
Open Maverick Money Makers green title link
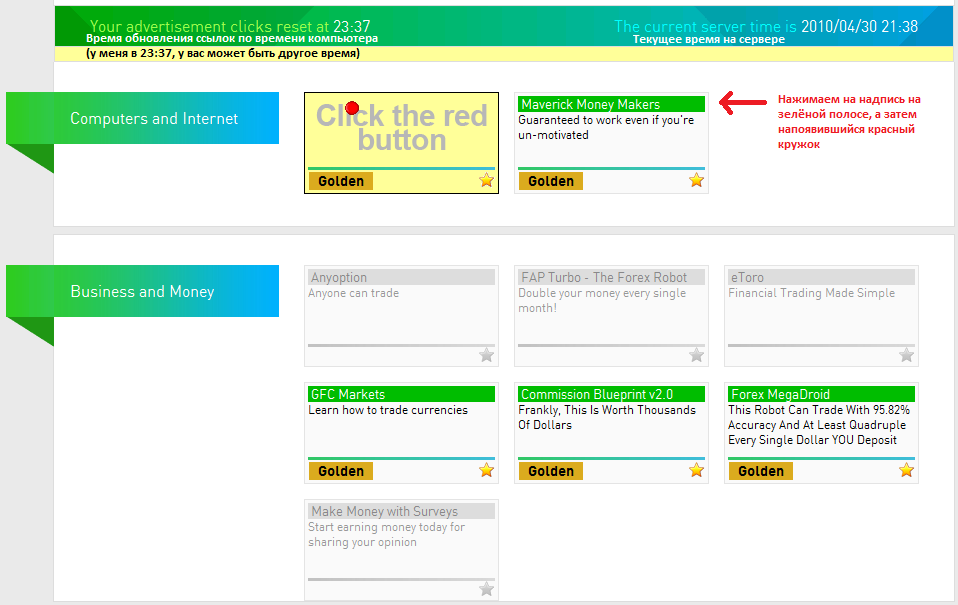click(590, 104)
